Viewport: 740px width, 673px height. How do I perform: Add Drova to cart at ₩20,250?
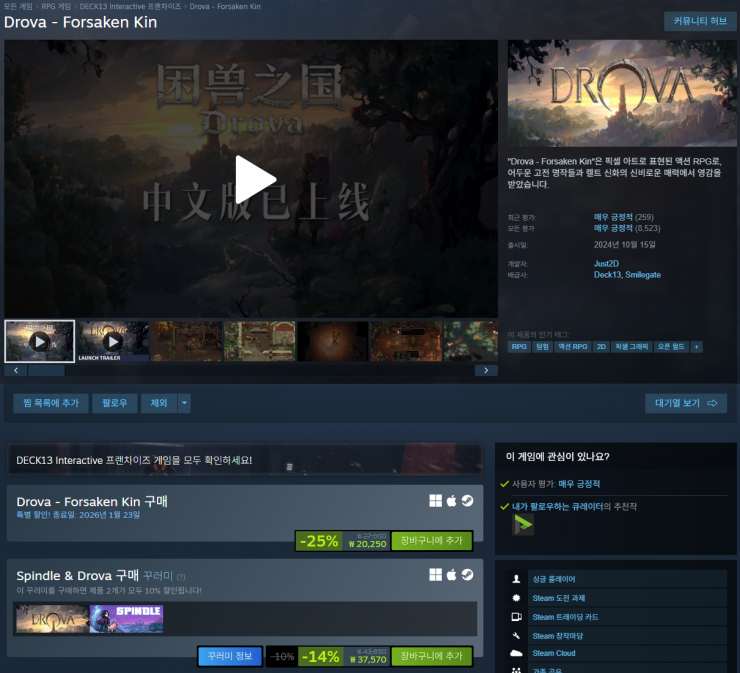(x=430, y=541)
